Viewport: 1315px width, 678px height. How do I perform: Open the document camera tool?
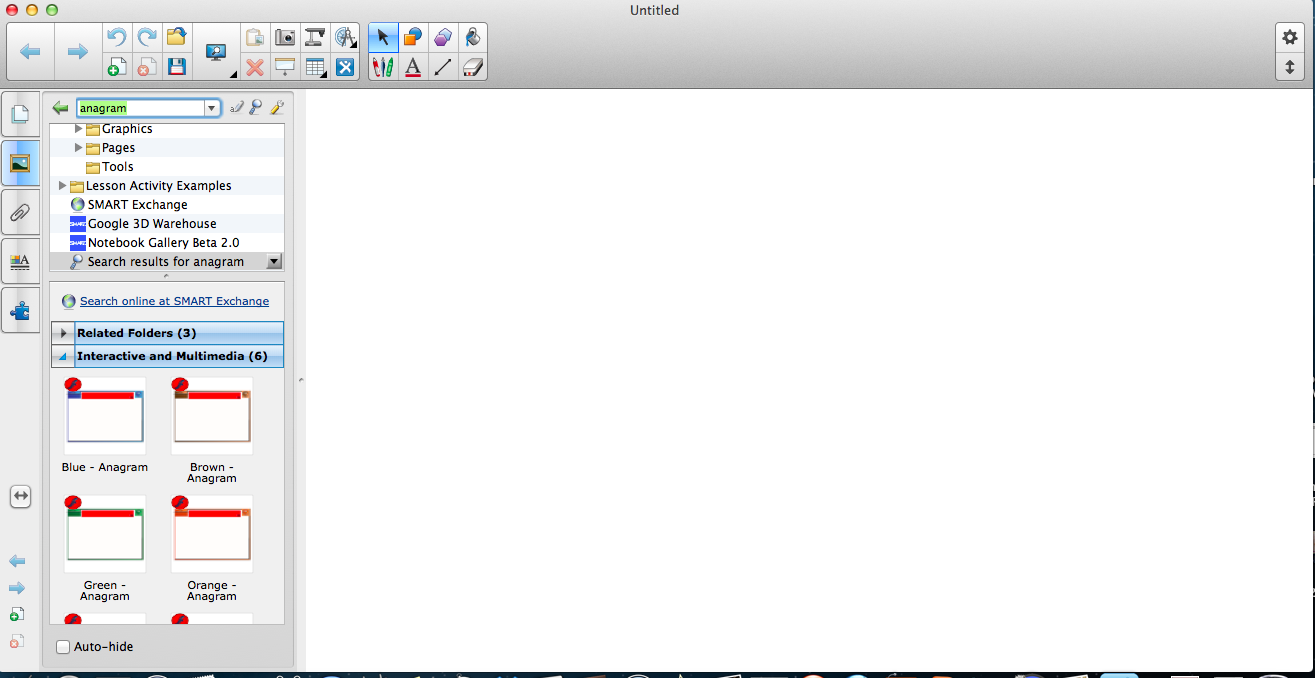pos(315,37)
